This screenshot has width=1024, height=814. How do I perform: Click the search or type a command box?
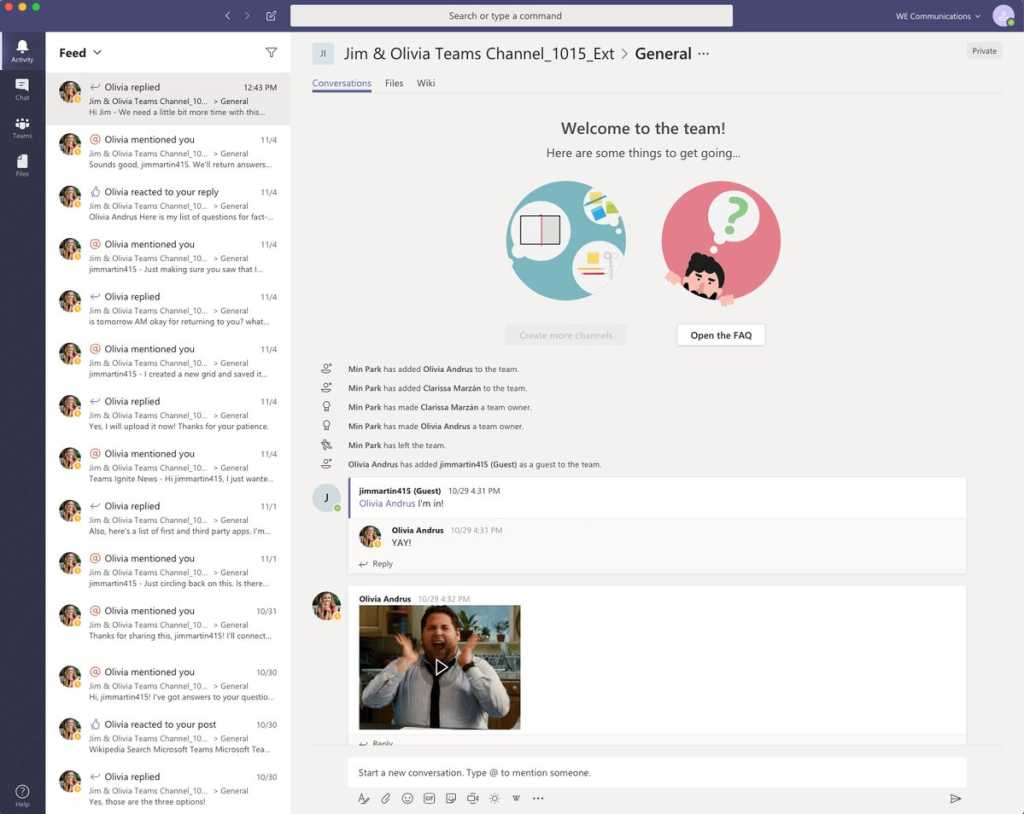[x=511, y=16]
